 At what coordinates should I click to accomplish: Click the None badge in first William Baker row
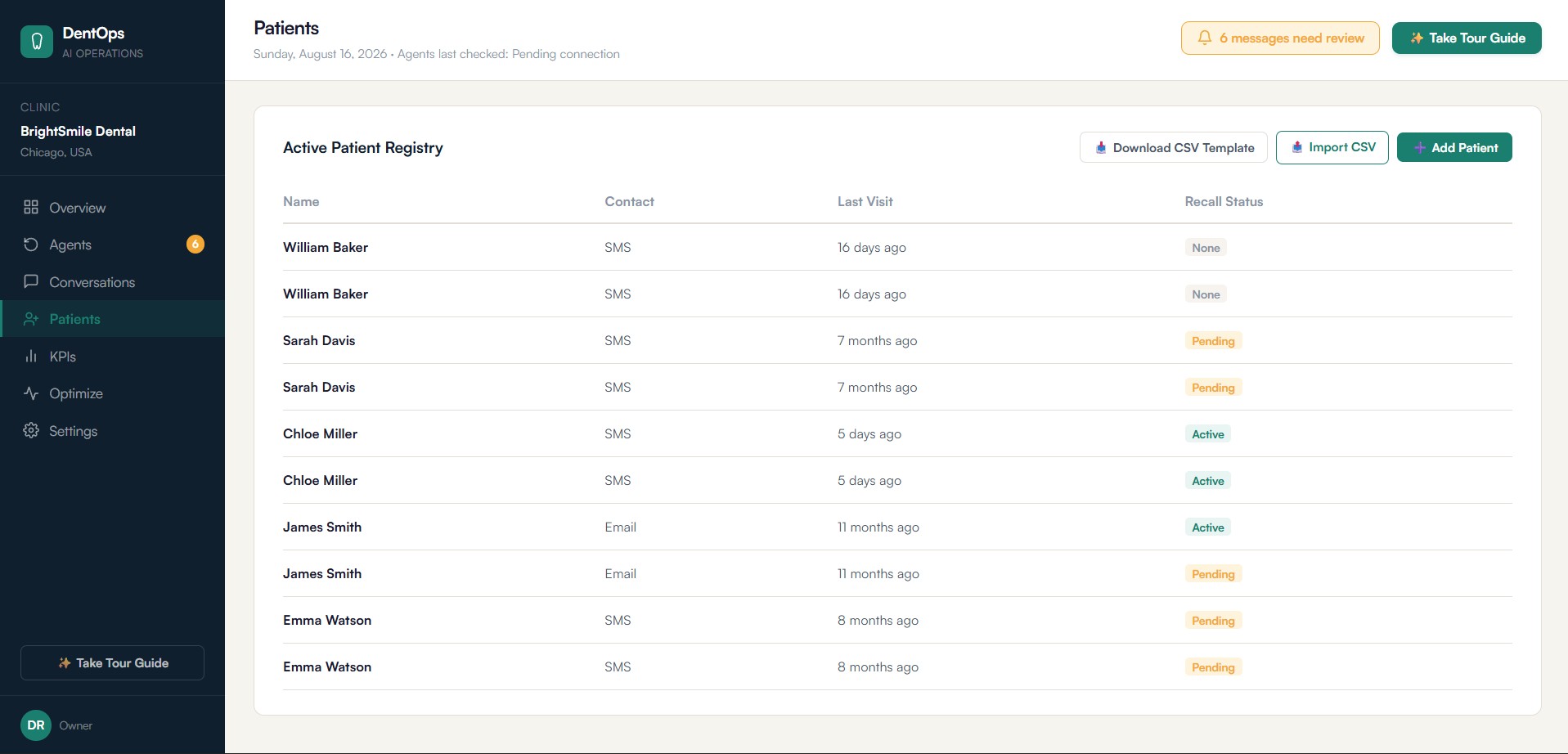coord(1206,248)
